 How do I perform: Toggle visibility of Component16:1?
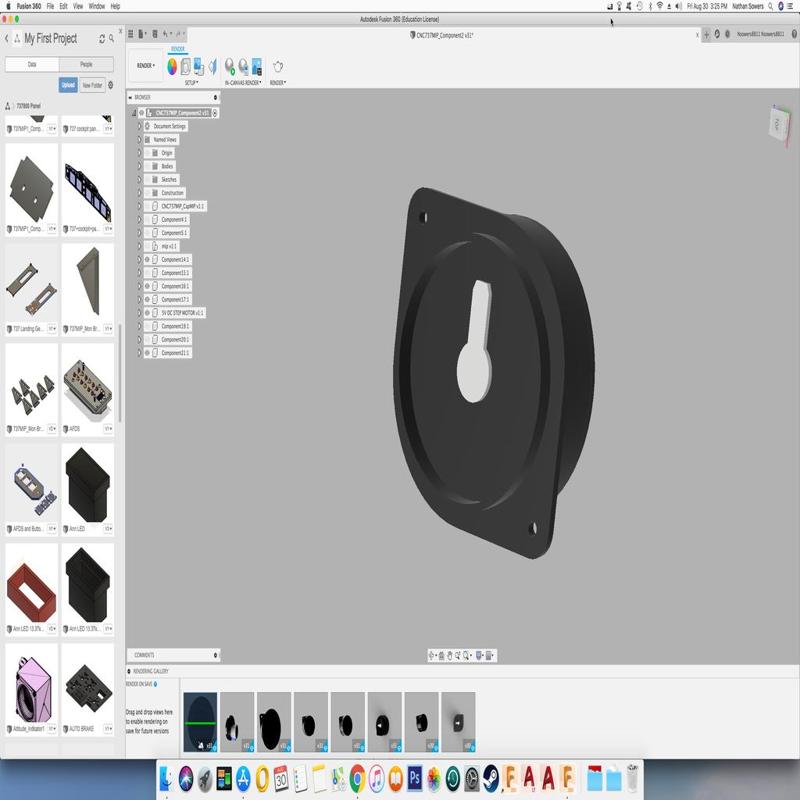(147, 286)
